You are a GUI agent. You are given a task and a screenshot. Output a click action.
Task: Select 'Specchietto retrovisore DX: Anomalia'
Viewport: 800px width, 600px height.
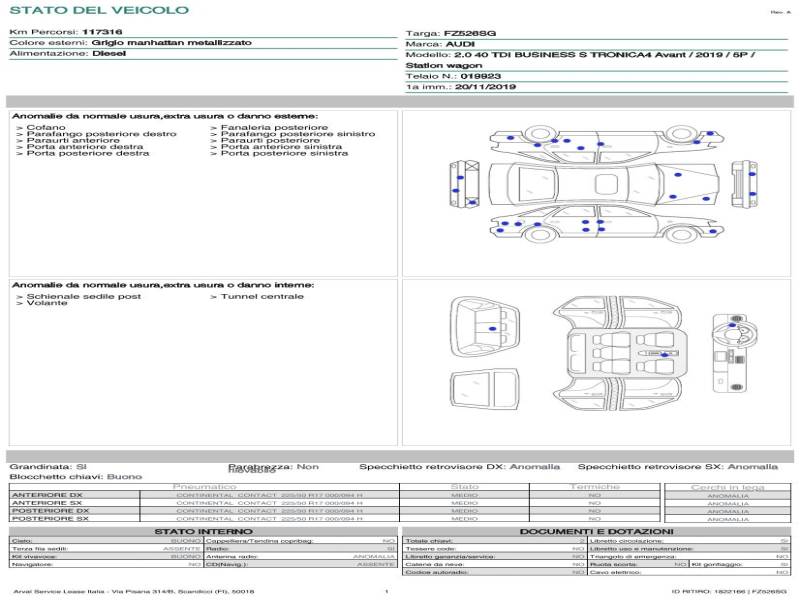tap(459, 466)
